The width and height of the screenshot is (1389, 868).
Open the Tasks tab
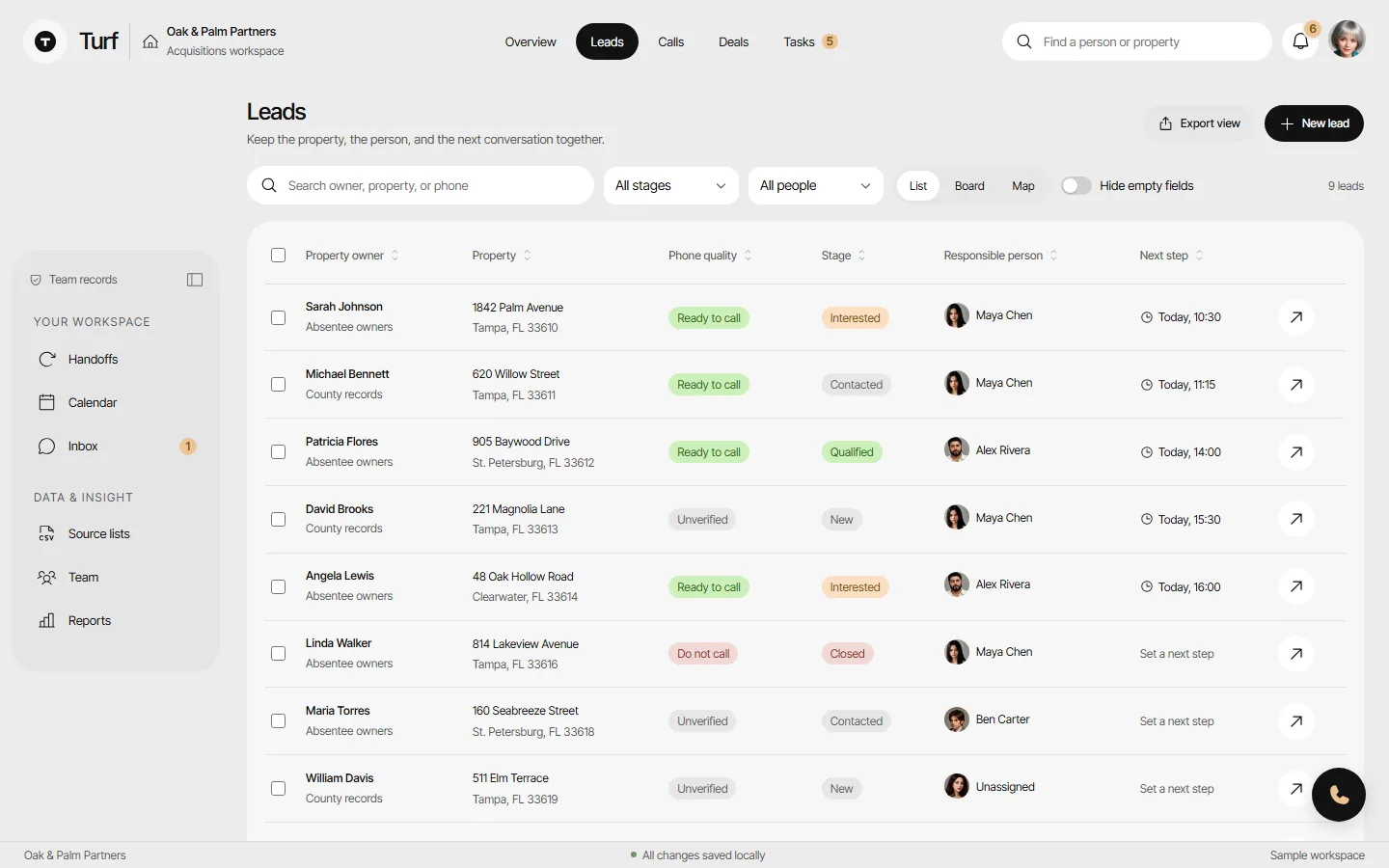pyautogui.click(x=810, y=41)
